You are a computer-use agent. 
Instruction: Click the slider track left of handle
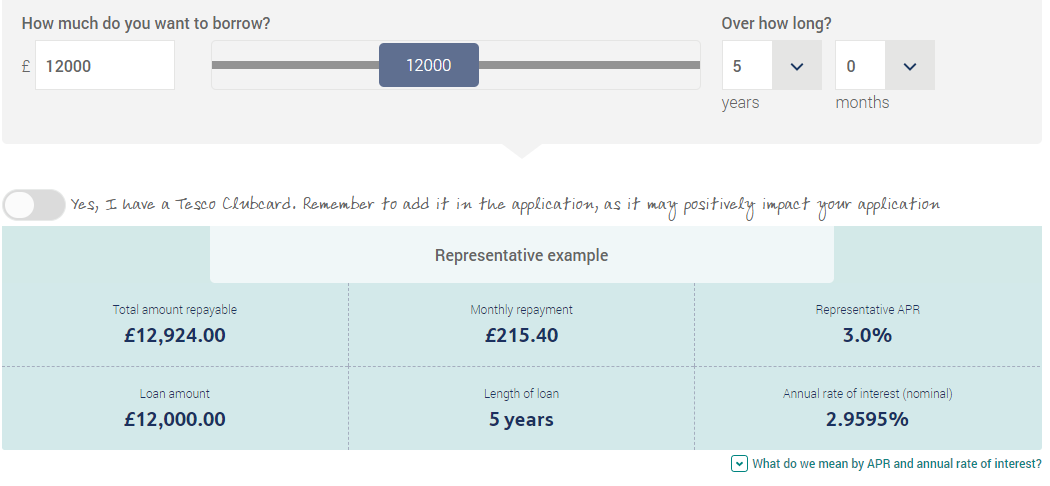pos(295,65)
